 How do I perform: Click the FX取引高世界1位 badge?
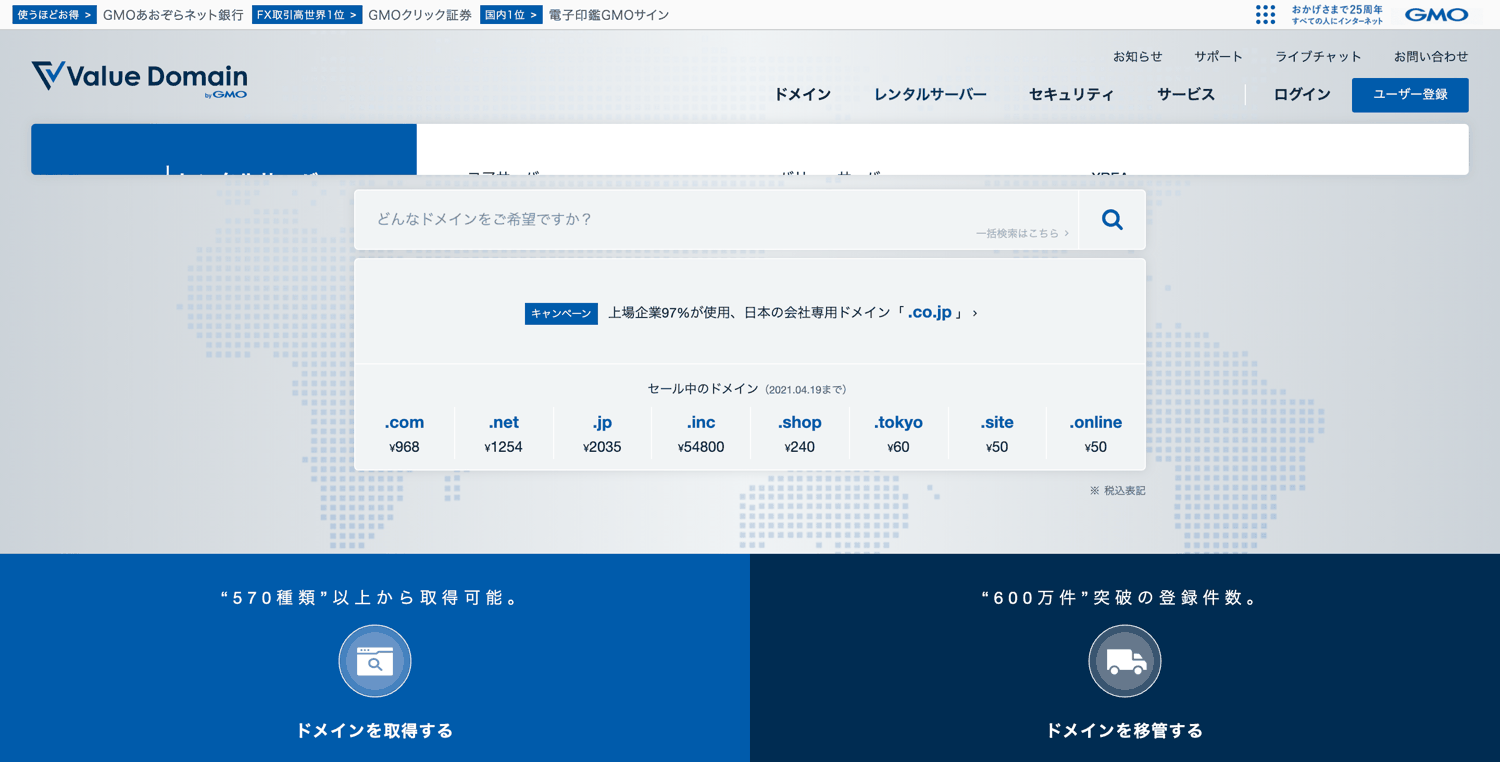click(x=307, y=15)
